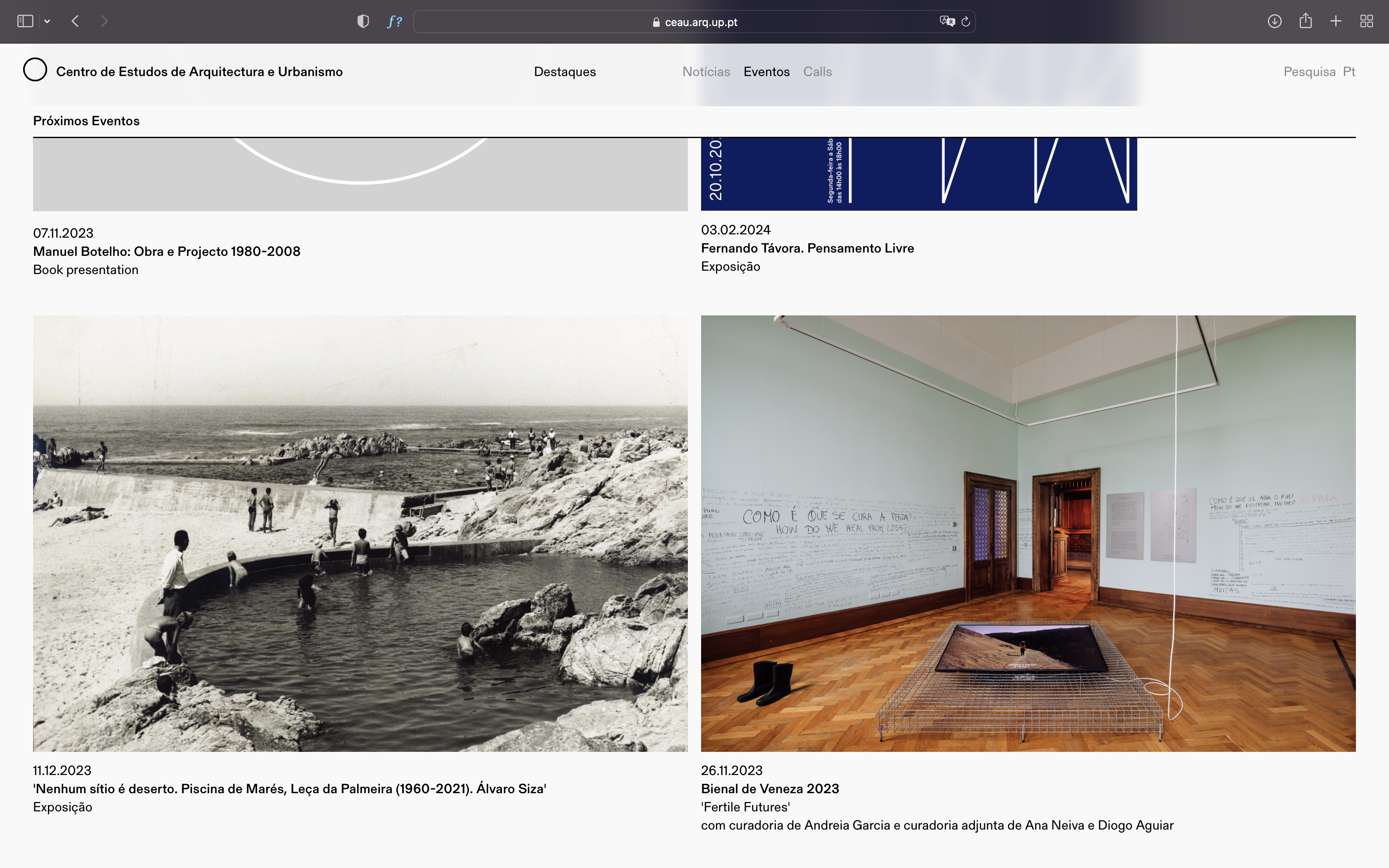Viewport: 1389px width, 868px height.
Task: Reload the current page
Action: pyautogui.click(x=966, y=21)
